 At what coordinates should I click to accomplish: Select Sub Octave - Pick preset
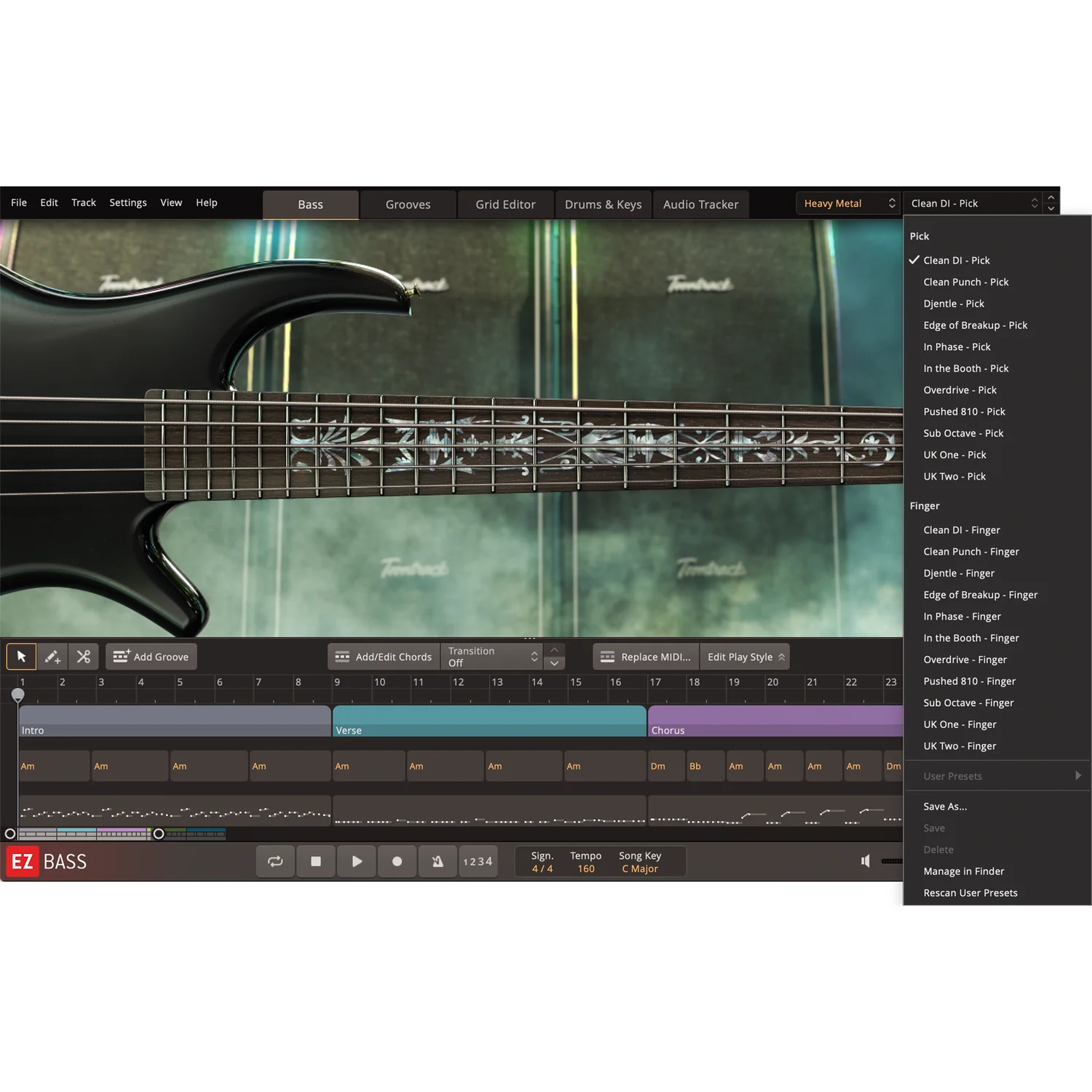point(997,433)
